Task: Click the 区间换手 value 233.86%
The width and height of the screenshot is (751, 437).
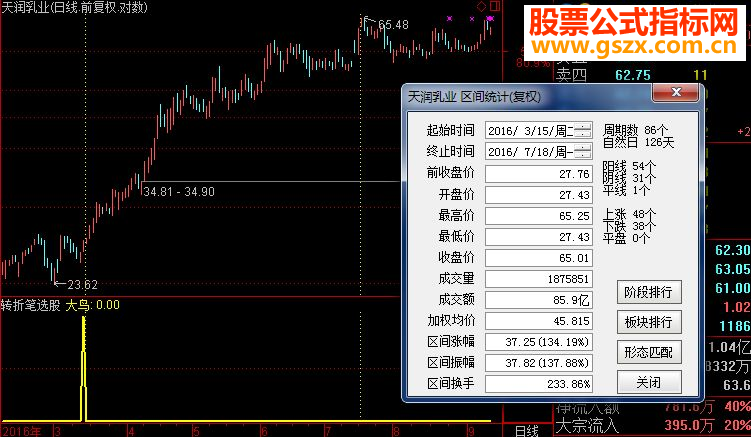Action: pos(539,384)
